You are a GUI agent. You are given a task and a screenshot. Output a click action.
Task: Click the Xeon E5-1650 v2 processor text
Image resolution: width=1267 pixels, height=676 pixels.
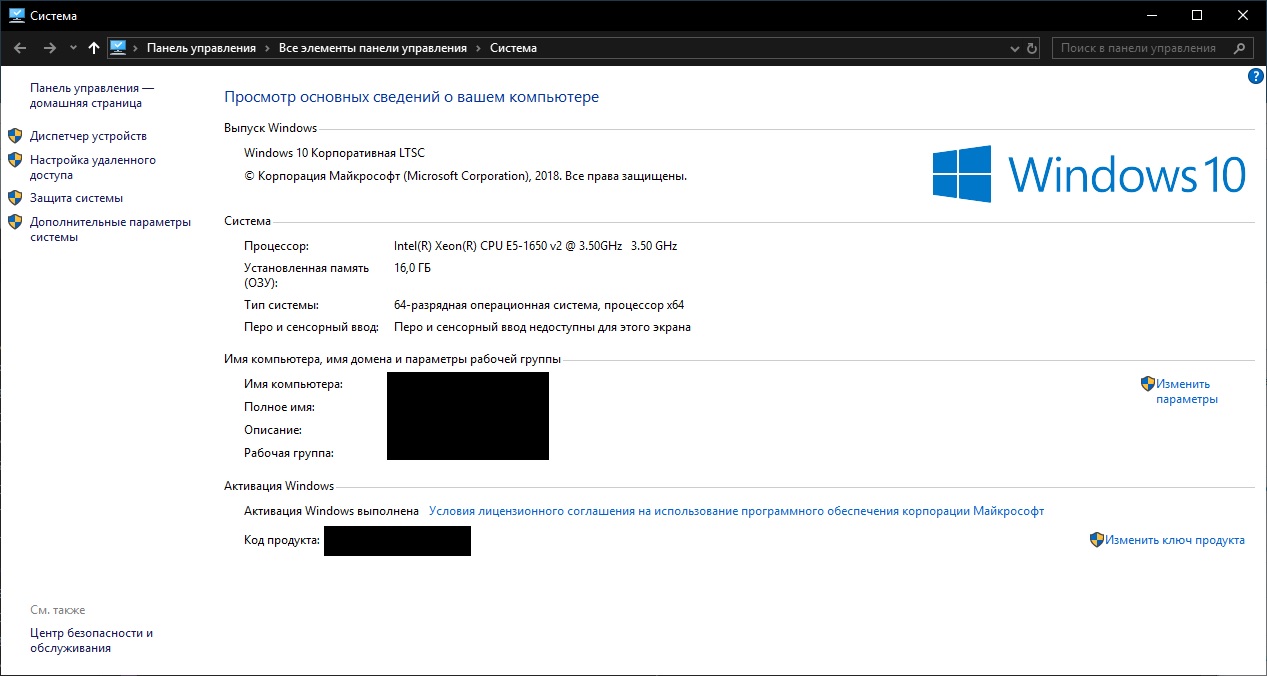tap(536, 246)
